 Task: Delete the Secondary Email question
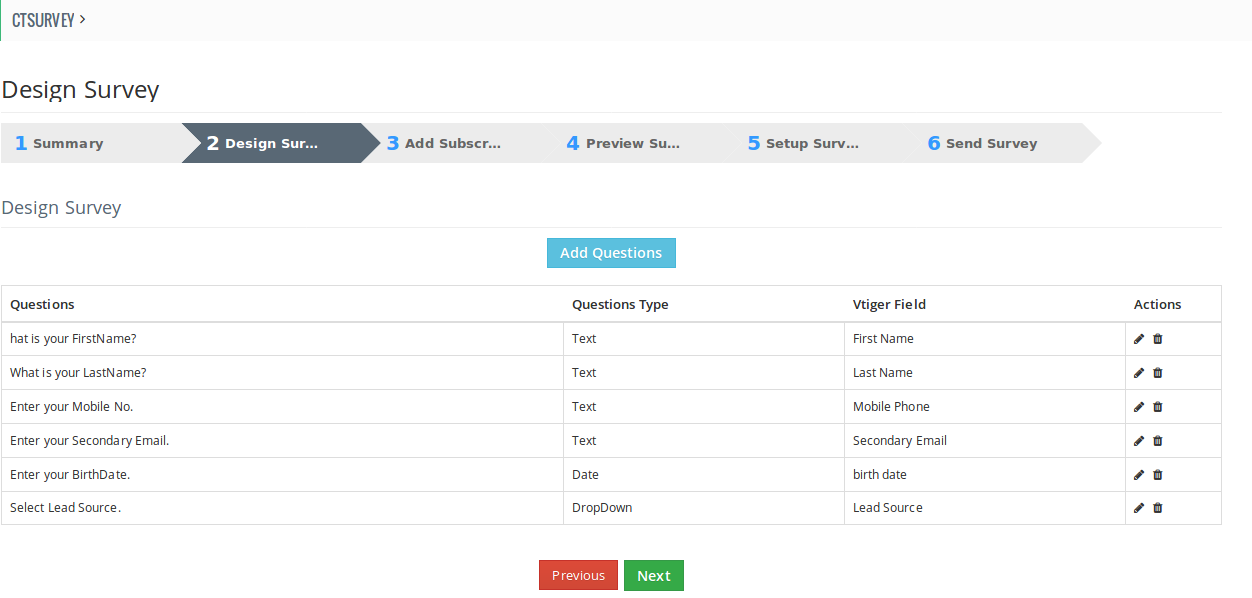1158,441
